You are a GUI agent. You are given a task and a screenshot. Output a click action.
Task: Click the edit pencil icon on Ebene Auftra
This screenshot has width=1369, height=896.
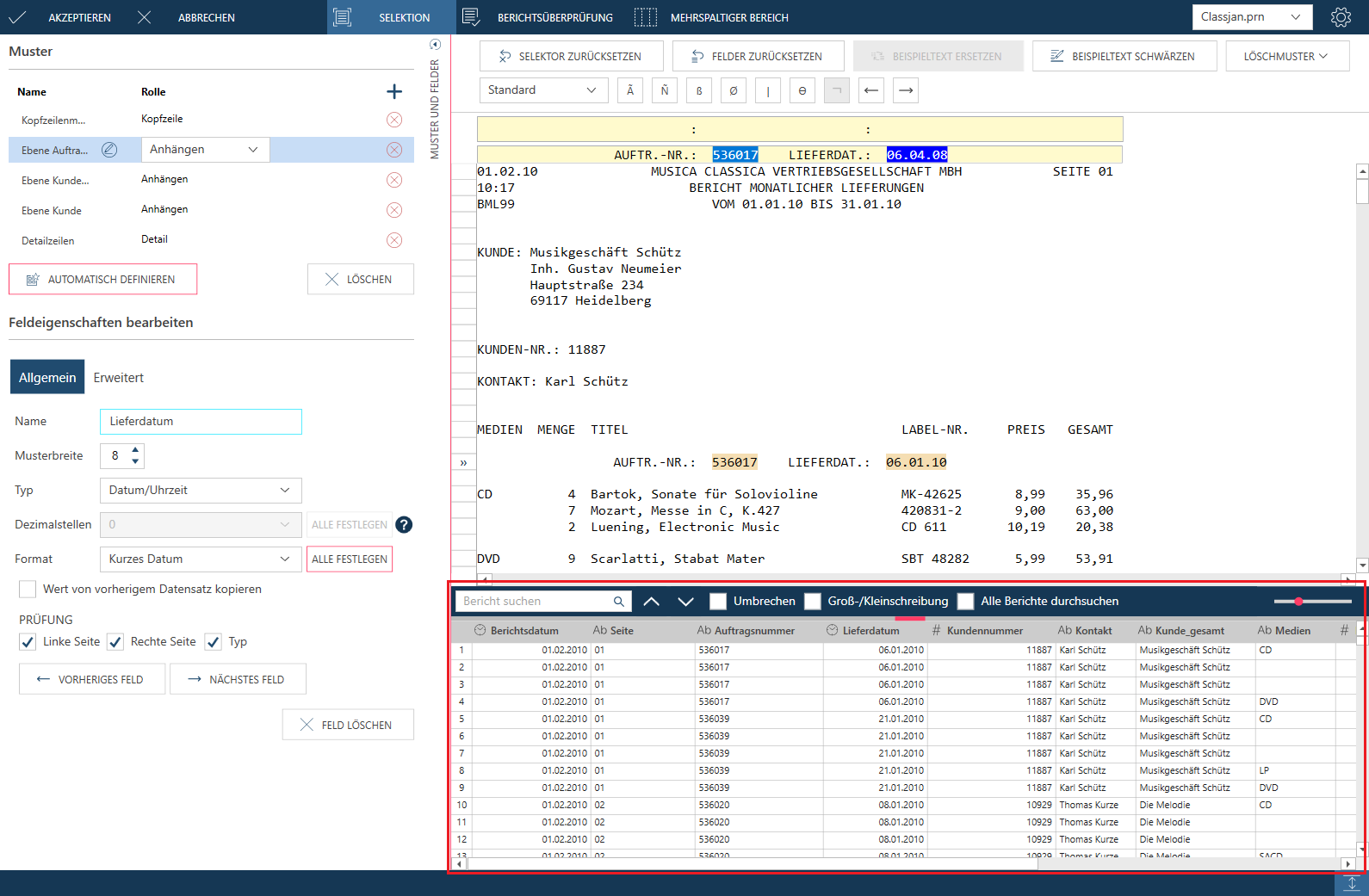click(x=109, y=150)
